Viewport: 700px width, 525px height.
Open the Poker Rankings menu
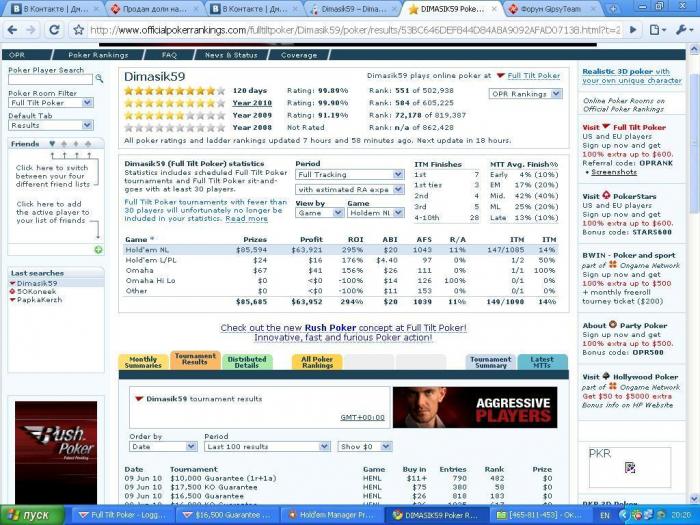[98, 55]
